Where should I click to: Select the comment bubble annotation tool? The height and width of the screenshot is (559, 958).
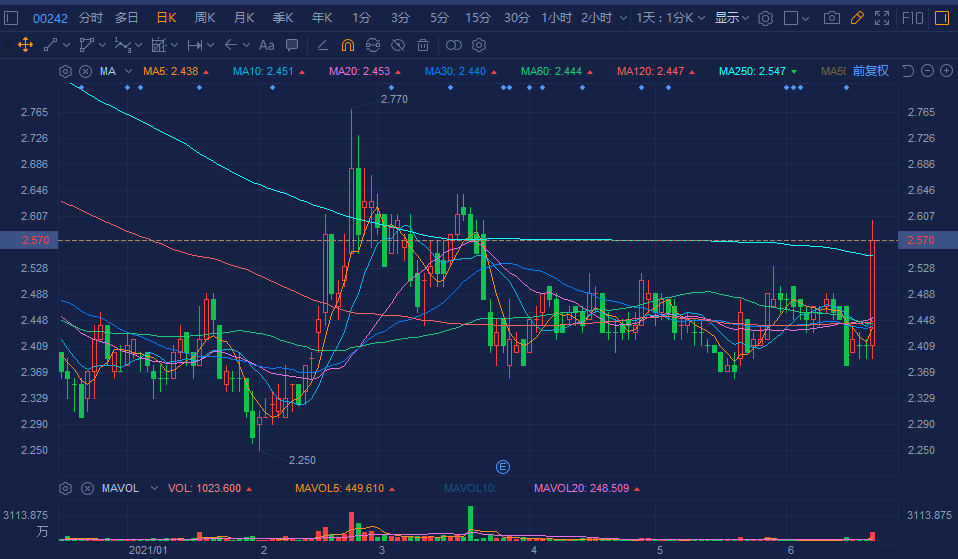point(292,45)
